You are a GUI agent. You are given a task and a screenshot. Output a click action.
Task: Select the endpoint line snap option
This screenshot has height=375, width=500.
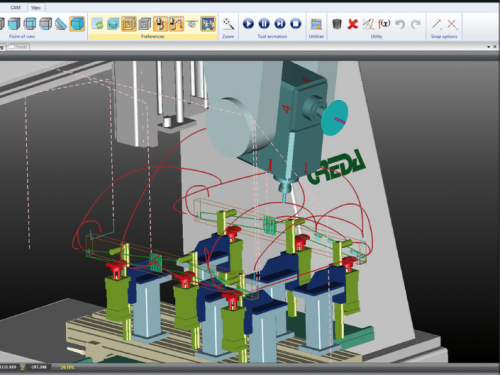437,24
